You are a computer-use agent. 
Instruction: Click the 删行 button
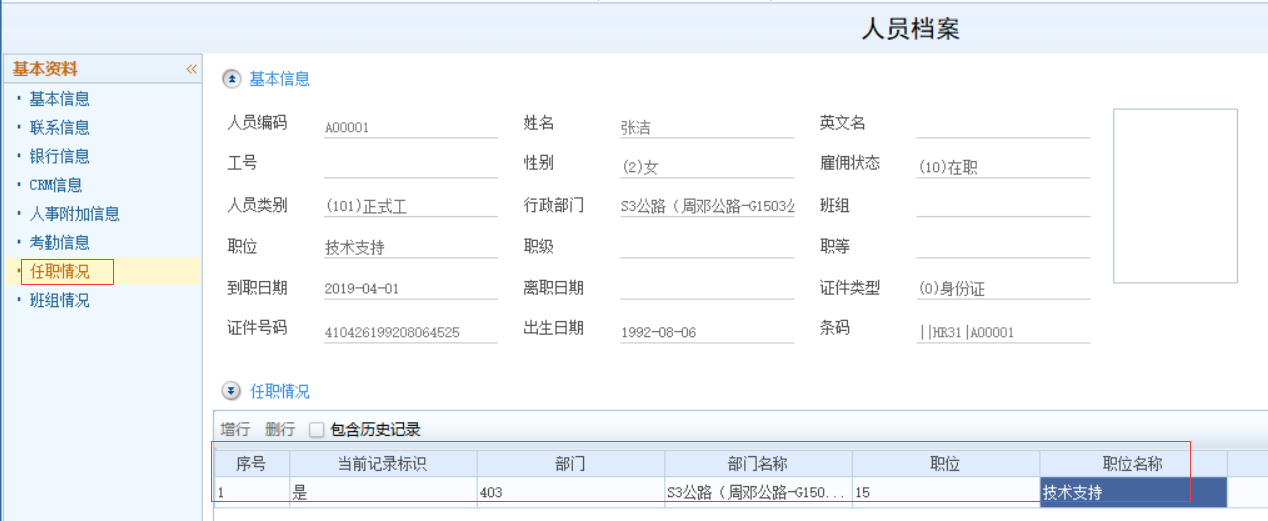coord(280,430)
